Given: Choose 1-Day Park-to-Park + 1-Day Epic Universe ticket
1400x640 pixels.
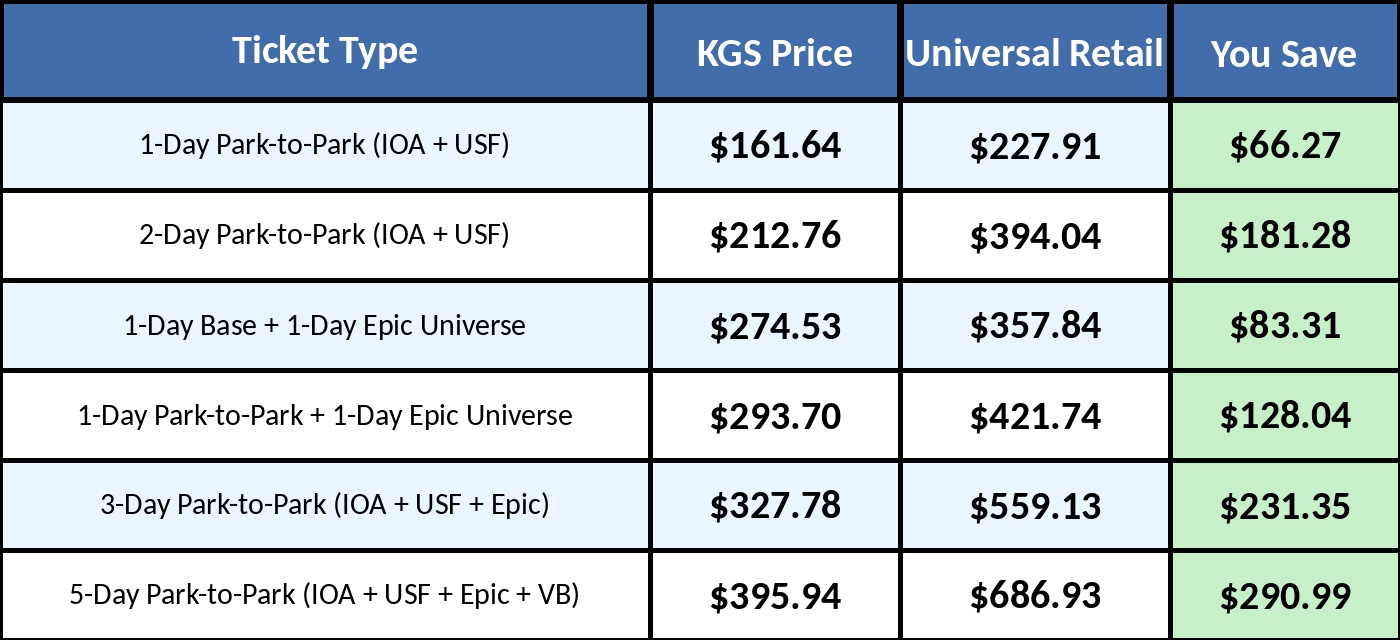Looking at the screenshot, I should pyautogui.click(x=325, y=415).
